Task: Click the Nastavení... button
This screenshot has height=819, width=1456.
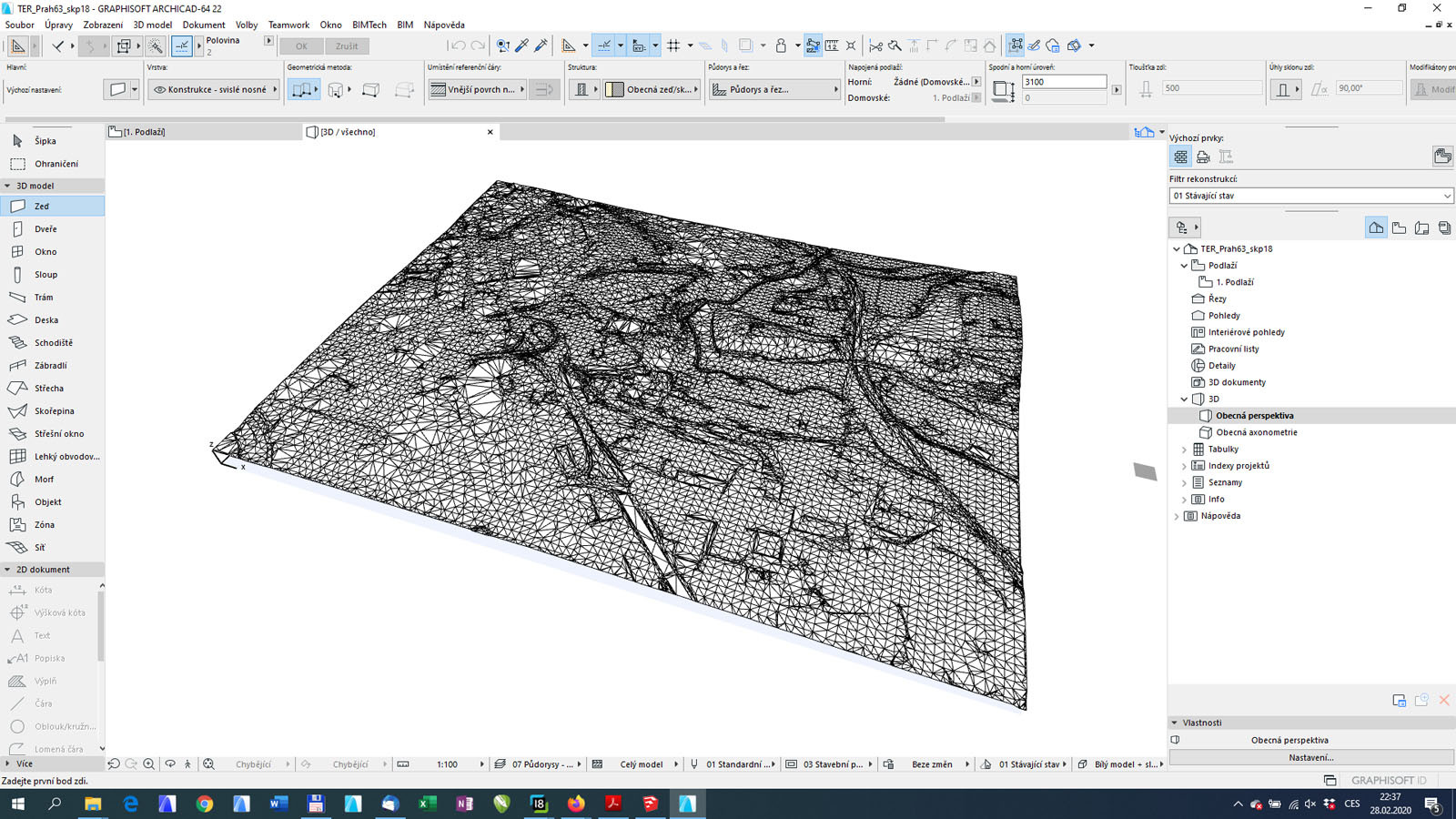Action: (x=1310, y=757)
